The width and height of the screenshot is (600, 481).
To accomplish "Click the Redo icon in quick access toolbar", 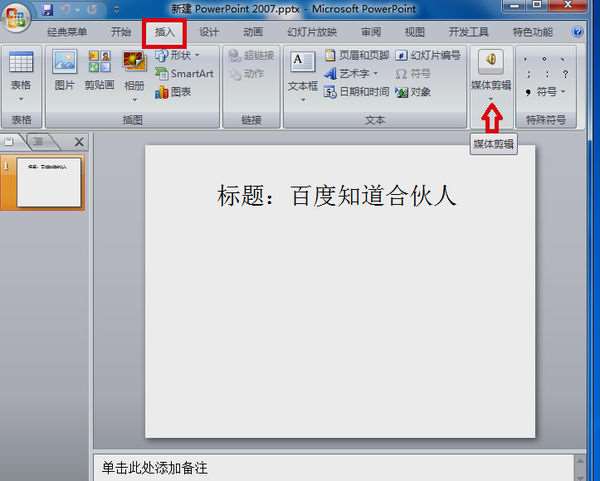I will pos(92,9).
